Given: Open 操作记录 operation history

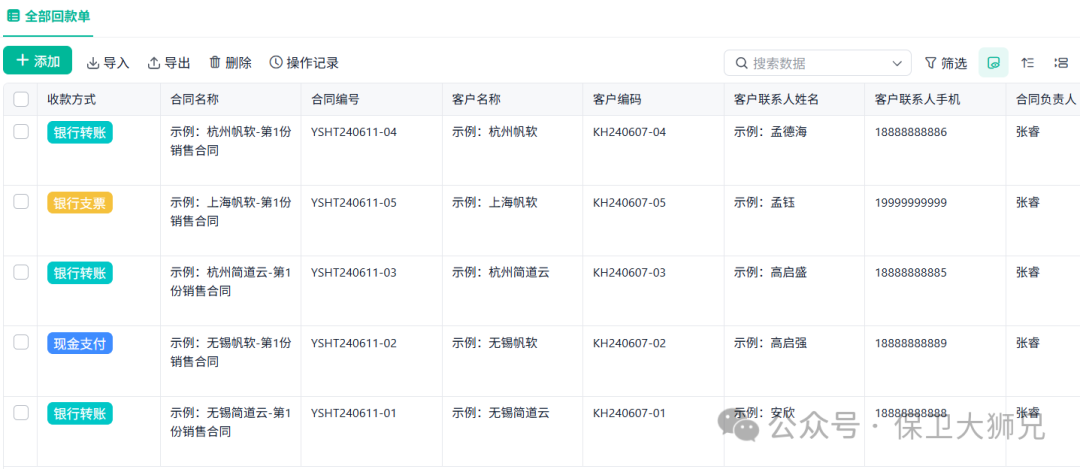Looking at the screenshot, I should tap(304, 63).
